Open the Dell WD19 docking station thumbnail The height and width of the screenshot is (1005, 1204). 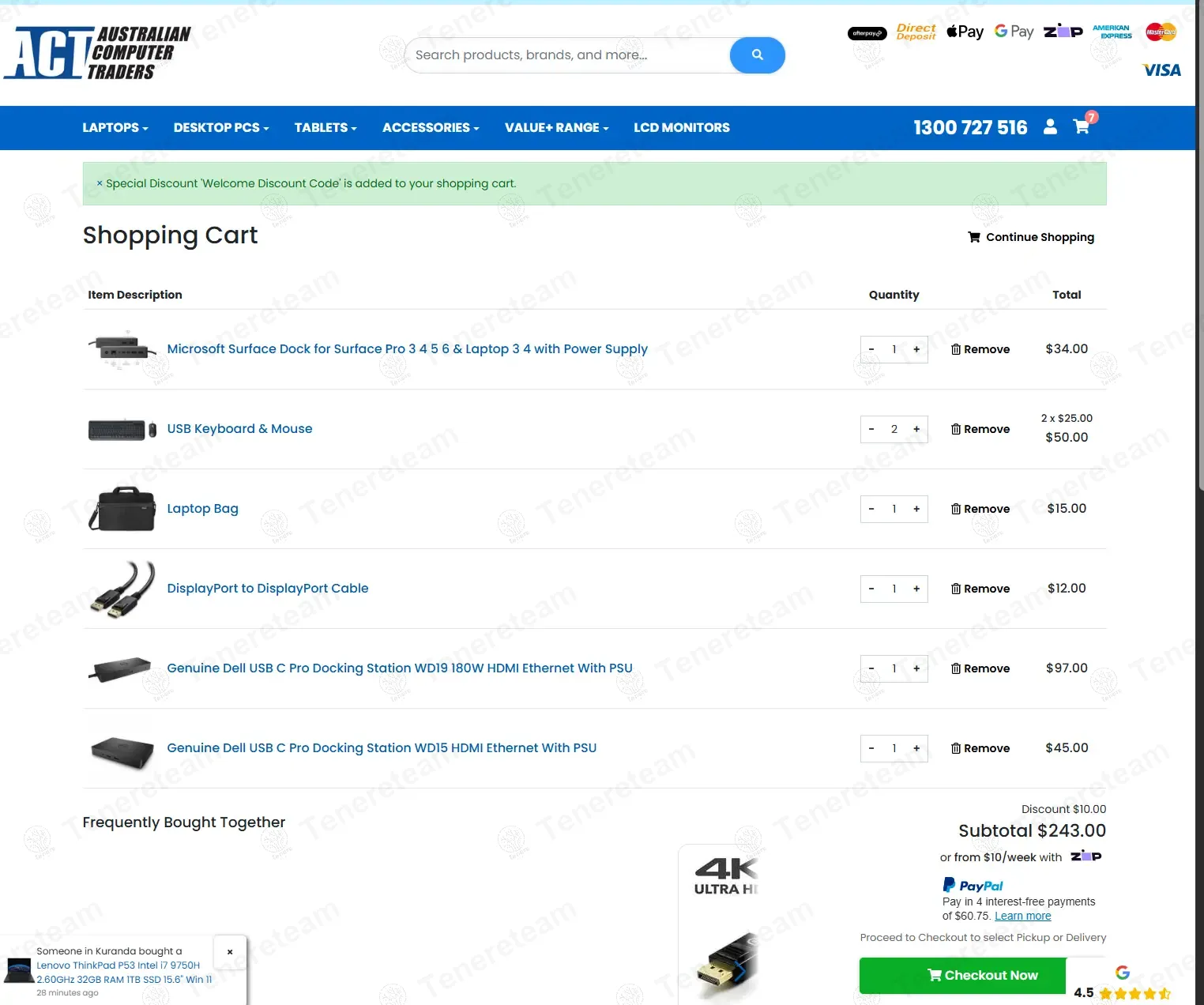pyautogui.click(x=121, y=668)
